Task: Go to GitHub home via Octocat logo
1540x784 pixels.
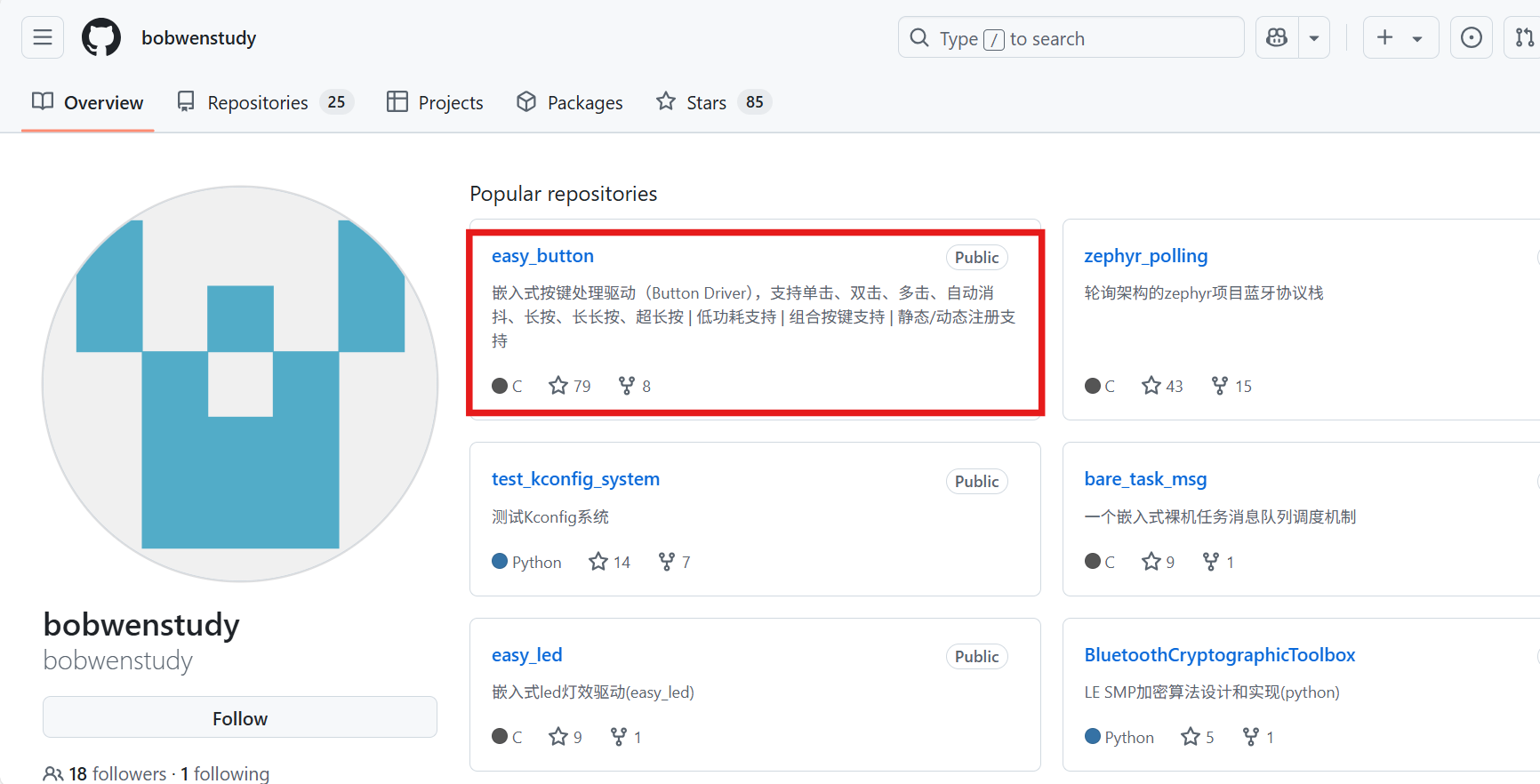Action: pyautogui.click(x=101, y=37)
